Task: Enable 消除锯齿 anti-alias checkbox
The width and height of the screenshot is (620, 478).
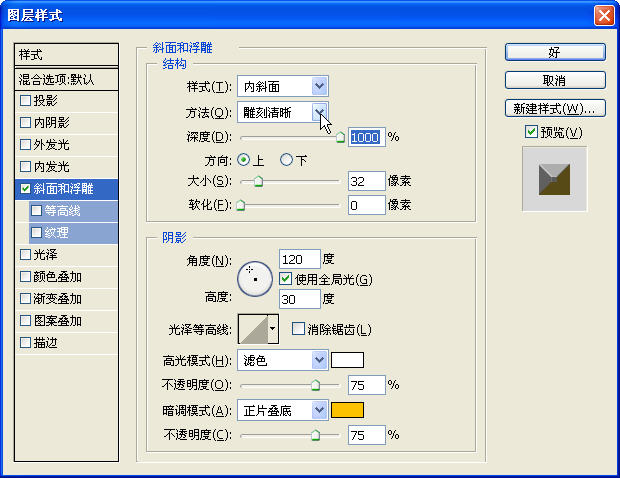Action: tap(298, 329)
